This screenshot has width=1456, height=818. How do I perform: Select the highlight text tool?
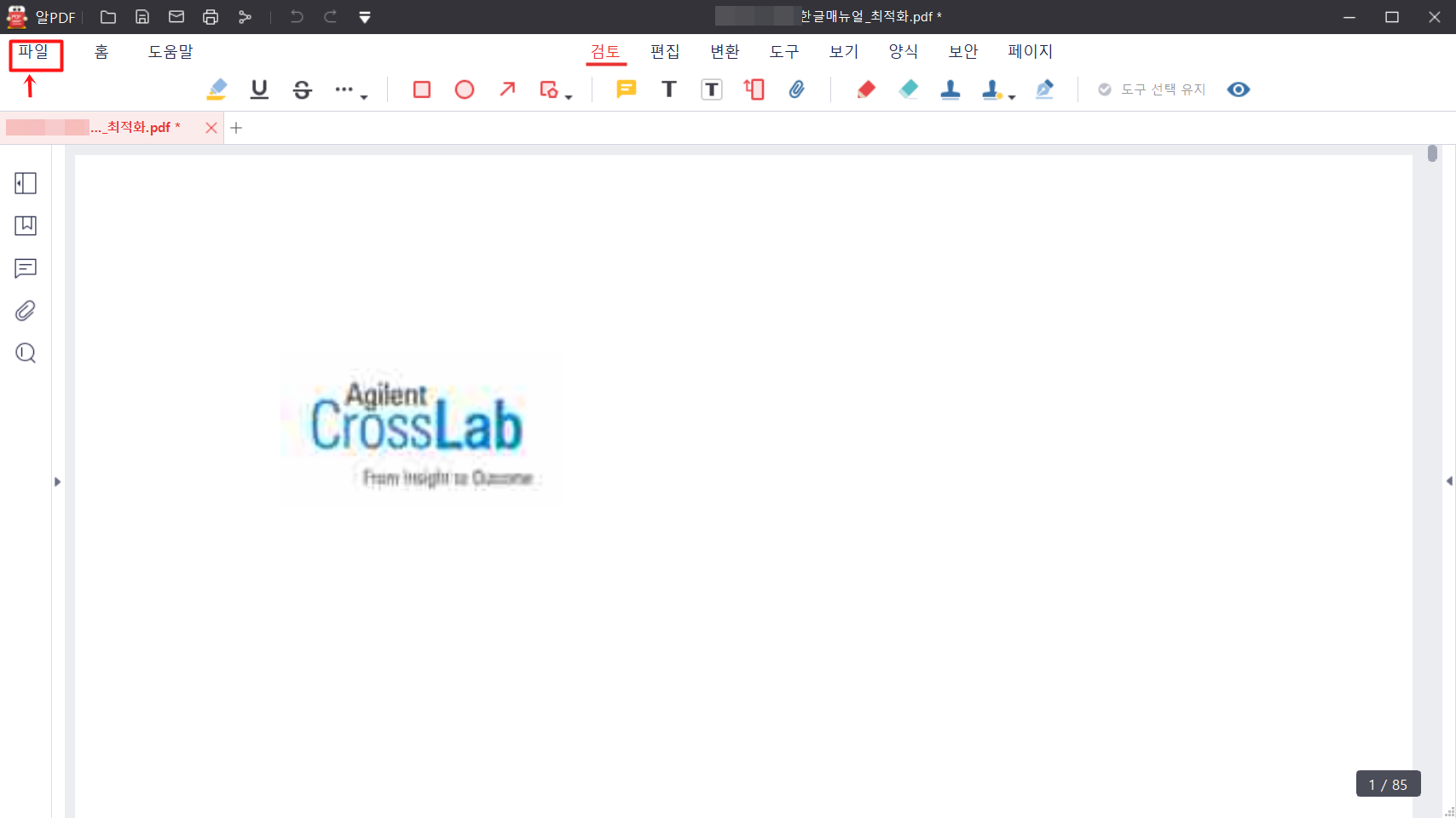tap(217, 89)
